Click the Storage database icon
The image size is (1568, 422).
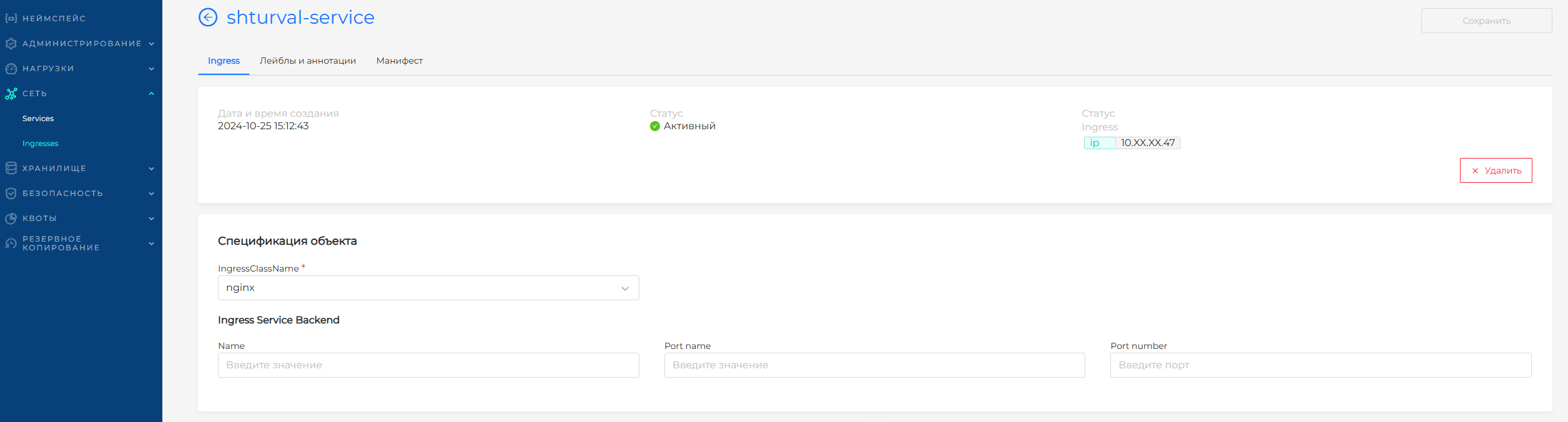click(11, 169)
